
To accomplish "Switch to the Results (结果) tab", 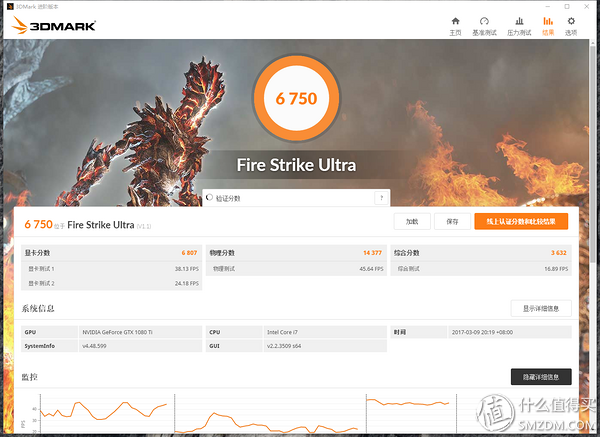I will [548, 26].
